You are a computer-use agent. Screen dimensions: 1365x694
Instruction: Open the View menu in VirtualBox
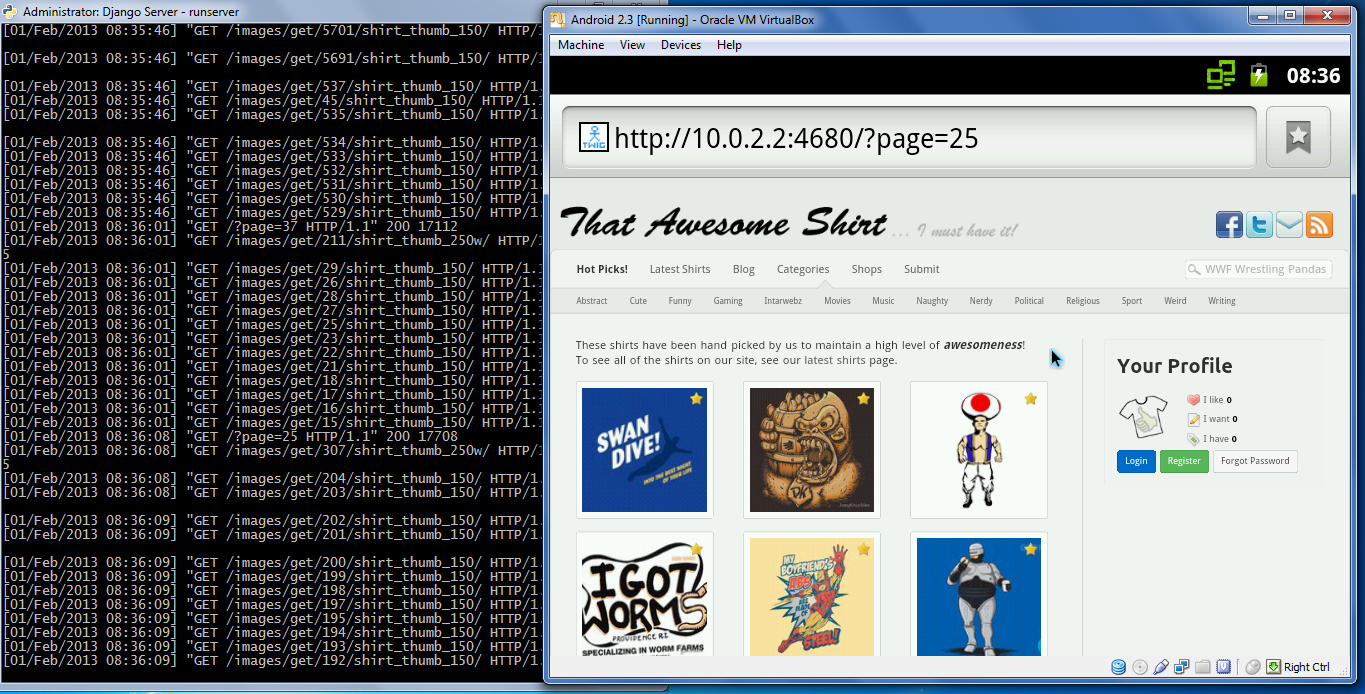[632, 45]
